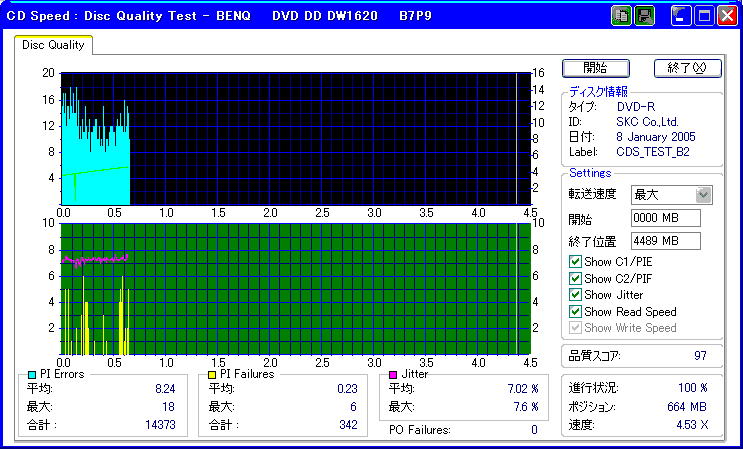The height and width of the screenshot is (449, 743).
Task: Click the PI Errors average 8.24
Action: coord(165,389)
